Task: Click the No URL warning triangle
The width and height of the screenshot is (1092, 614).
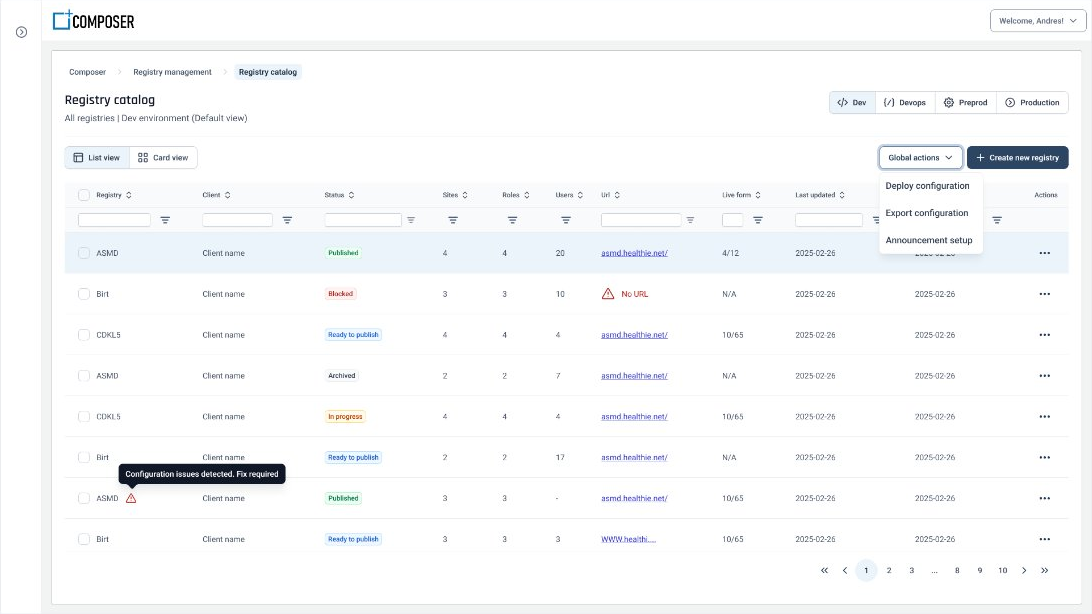Action: (608, 294)
